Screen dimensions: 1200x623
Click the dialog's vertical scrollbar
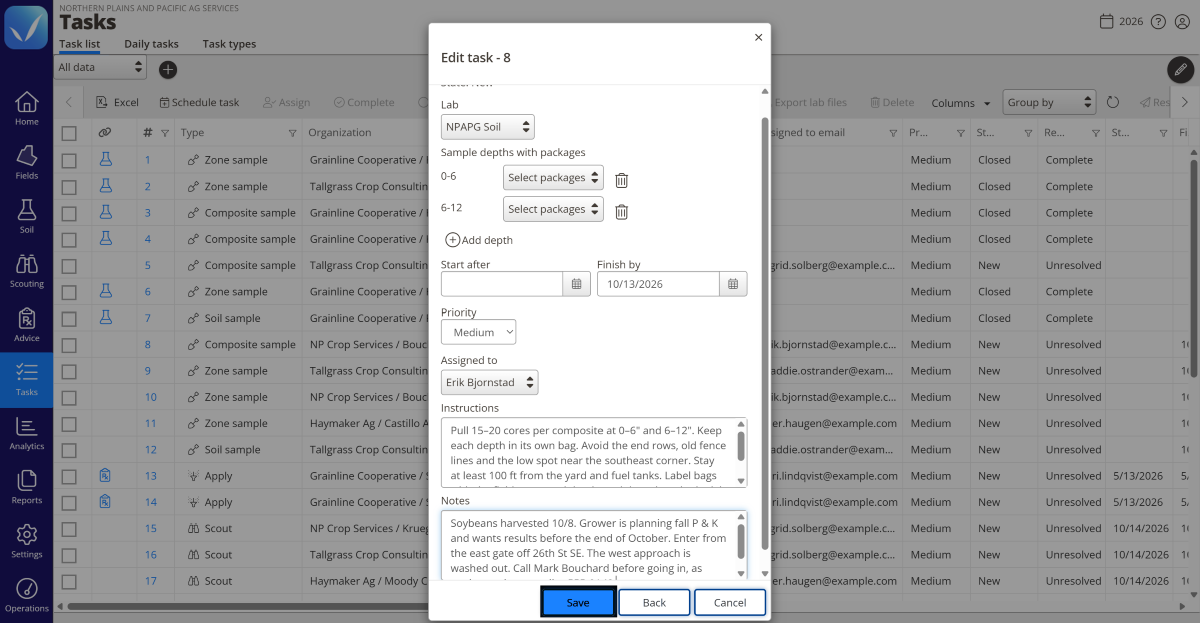(x=765, y=331)
